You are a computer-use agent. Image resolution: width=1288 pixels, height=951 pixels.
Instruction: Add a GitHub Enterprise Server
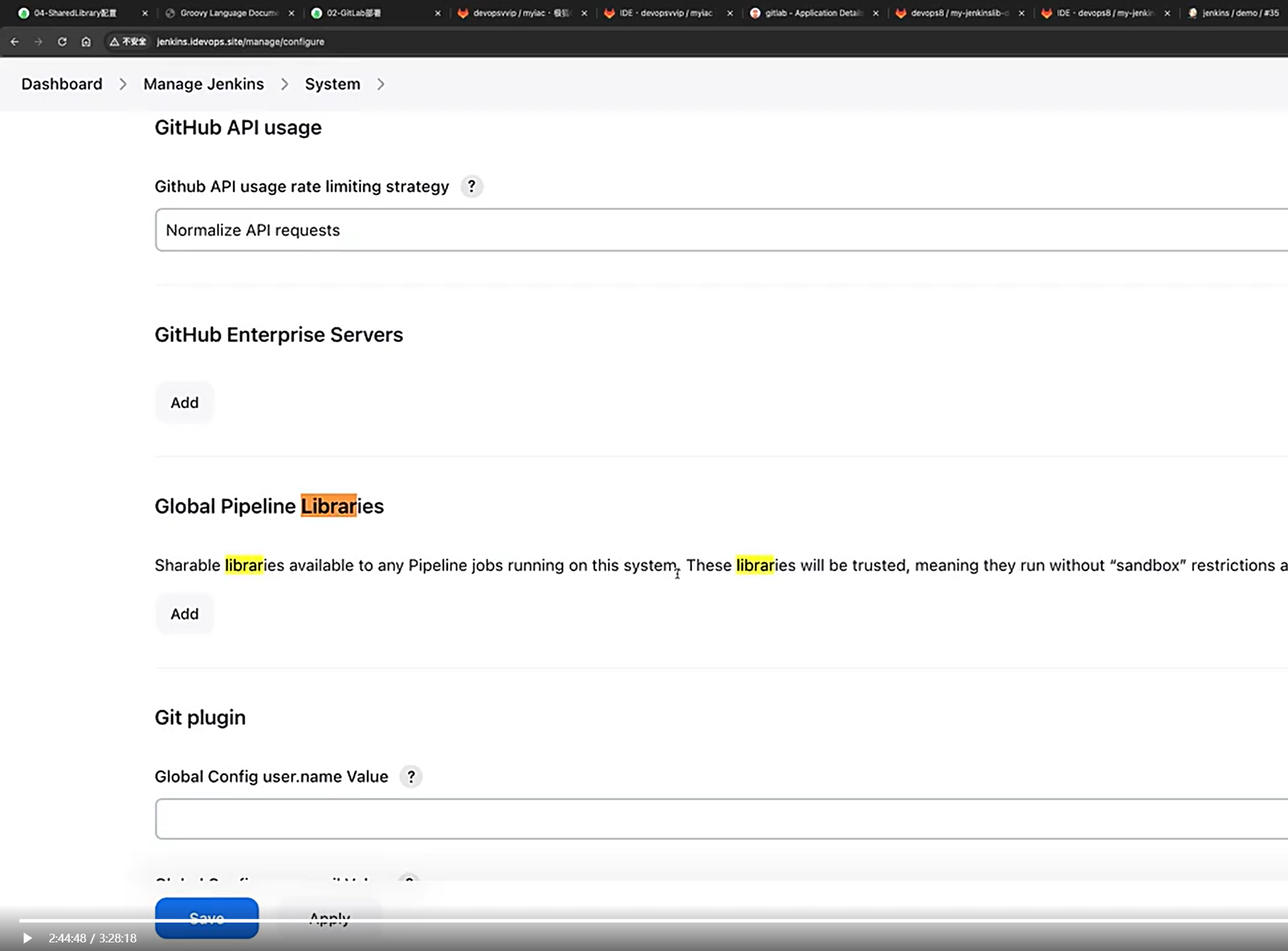click(184, 403)
